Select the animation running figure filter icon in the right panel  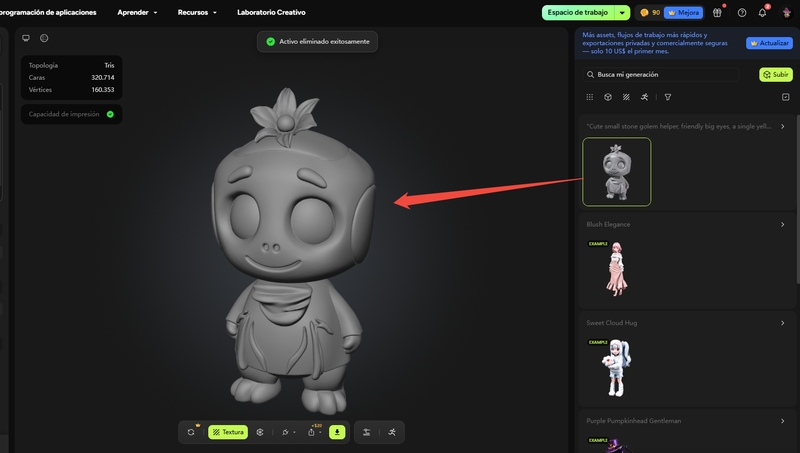(x=644, y=97)
